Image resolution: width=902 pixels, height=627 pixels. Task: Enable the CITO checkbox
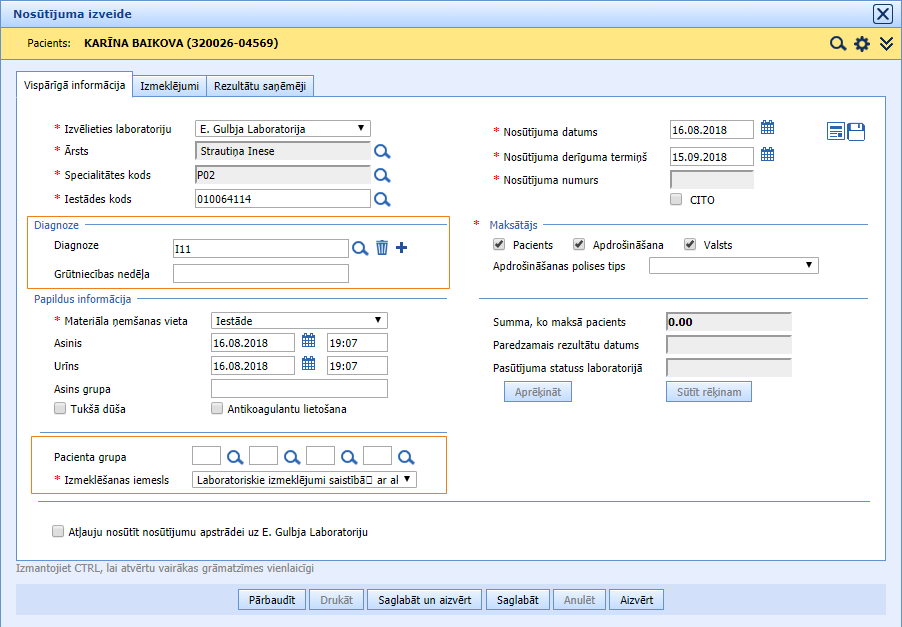click(x=676, y=199)
